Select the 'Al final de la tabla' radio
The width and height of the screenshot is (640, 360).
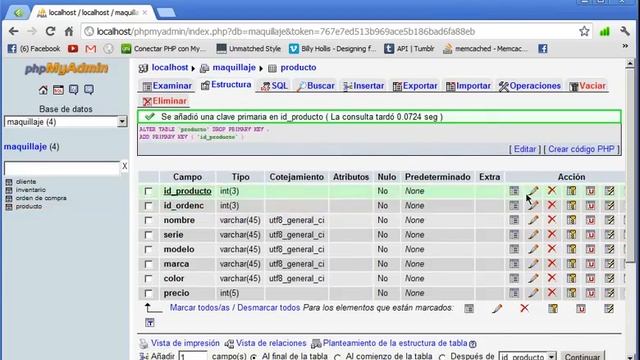(253, 357)
